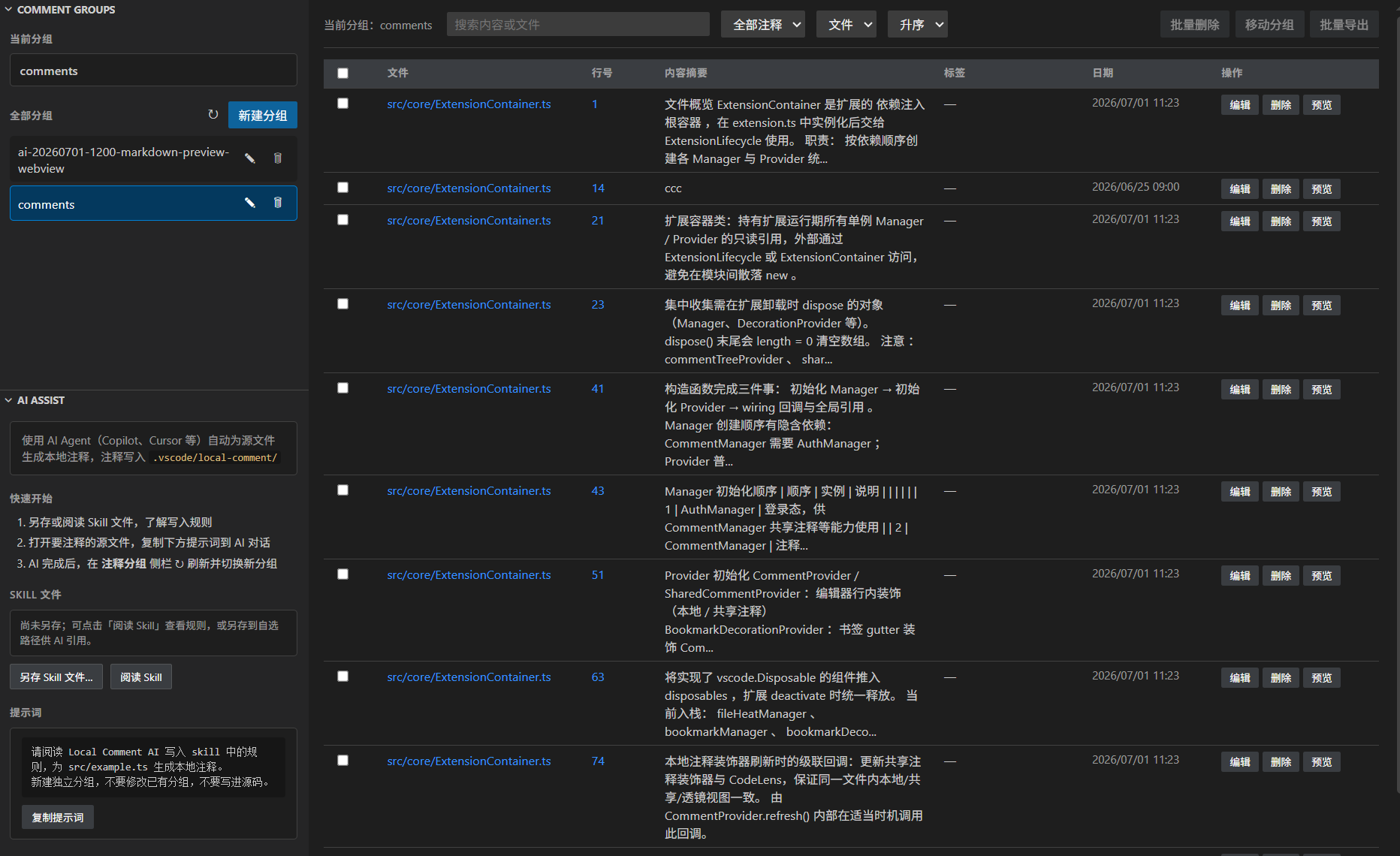
Task: Check the row for line 23 comment
Action: pos(342,303)
